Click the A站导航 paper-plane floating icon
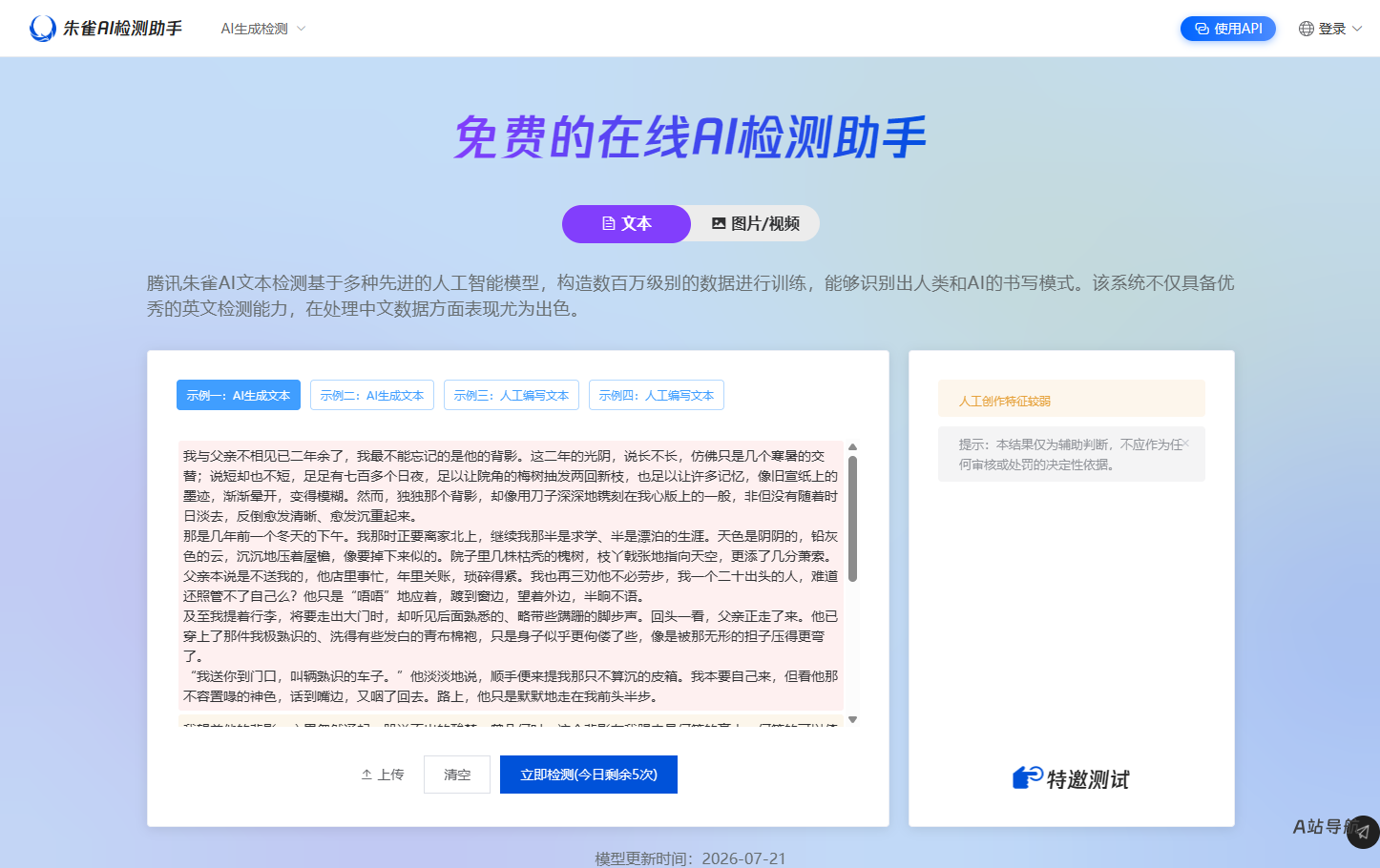 click(x=1363, y=832)
